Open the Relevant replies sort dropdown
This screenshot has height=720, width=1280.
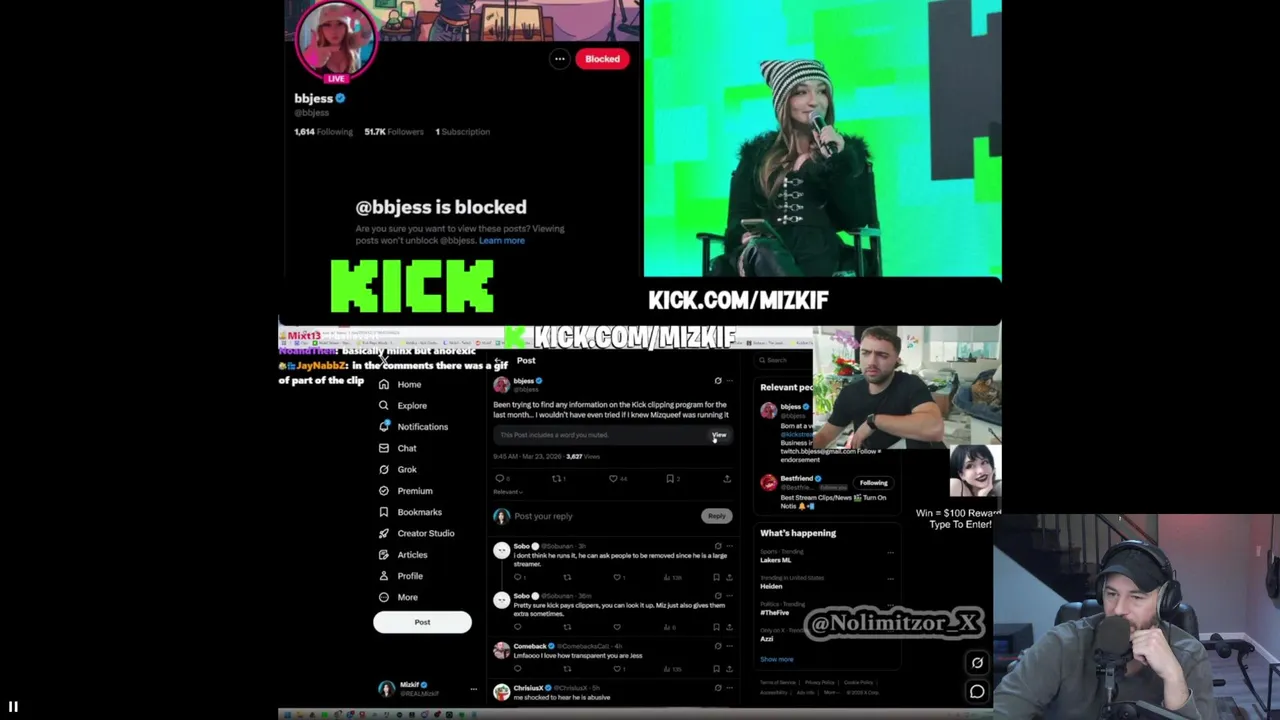(508, 492)
